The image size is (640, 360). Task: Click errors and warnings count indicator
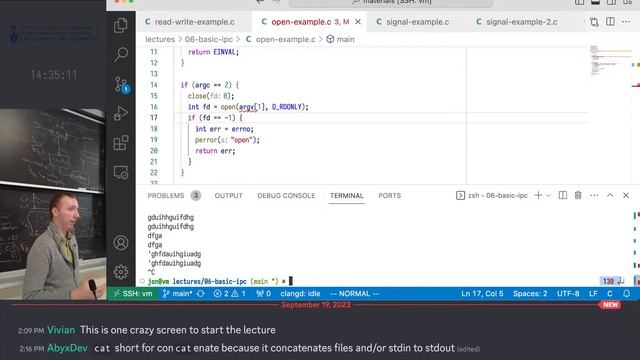point(229,293)
